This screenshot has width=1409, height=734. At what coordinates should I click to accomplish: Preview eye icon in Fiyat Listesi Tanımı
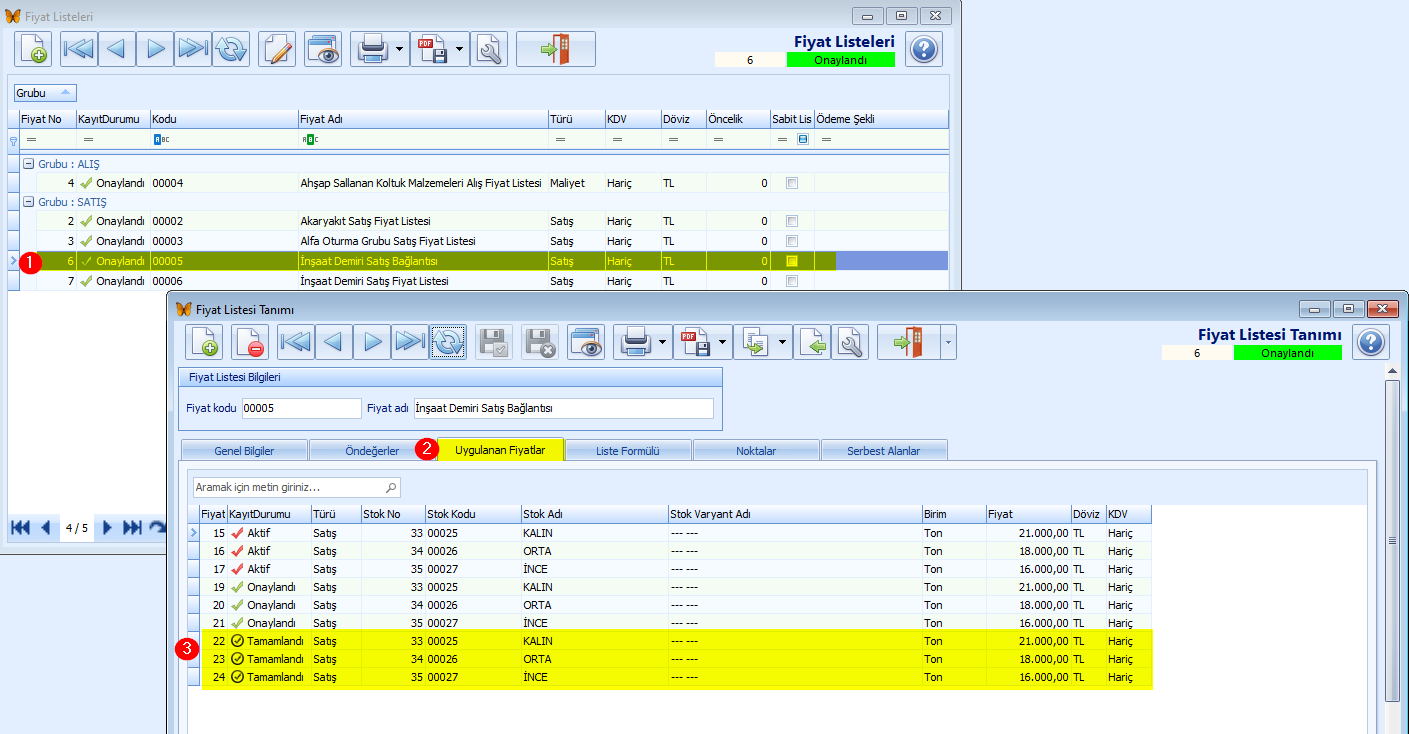click(x=586, y=342)
